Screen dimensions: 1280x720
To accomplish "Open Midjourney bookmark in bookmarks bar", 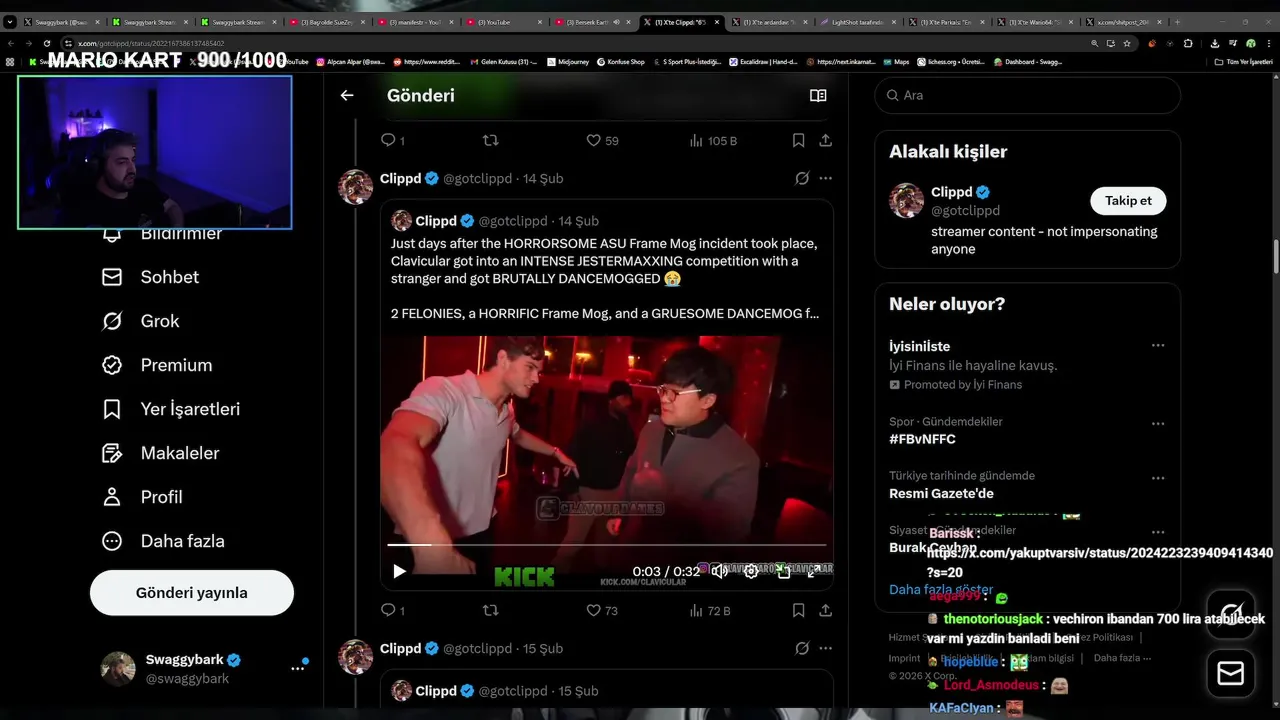I will click(567, 62).
